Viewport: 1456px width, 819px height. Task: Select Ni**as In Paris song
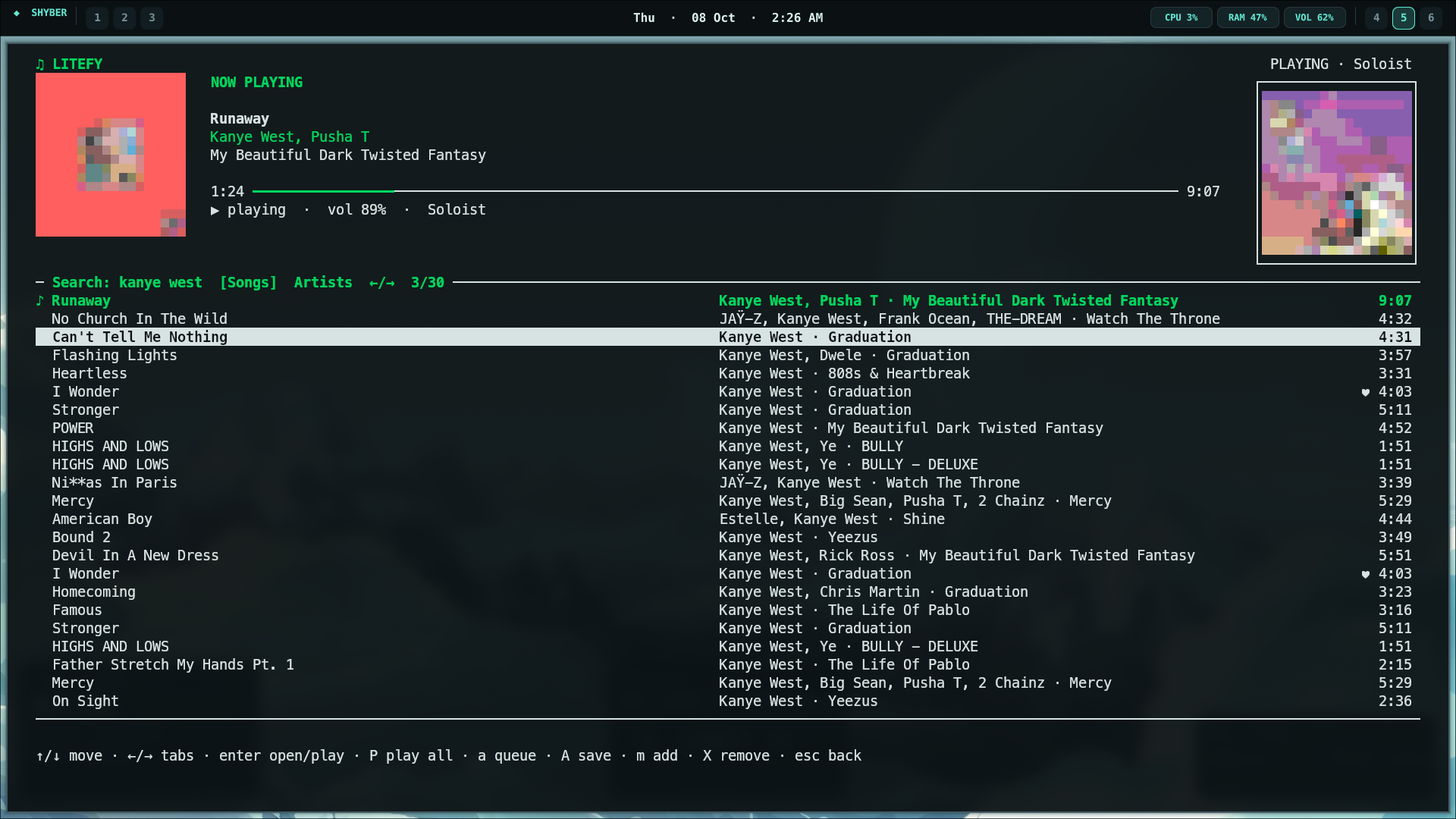(115, 483)
